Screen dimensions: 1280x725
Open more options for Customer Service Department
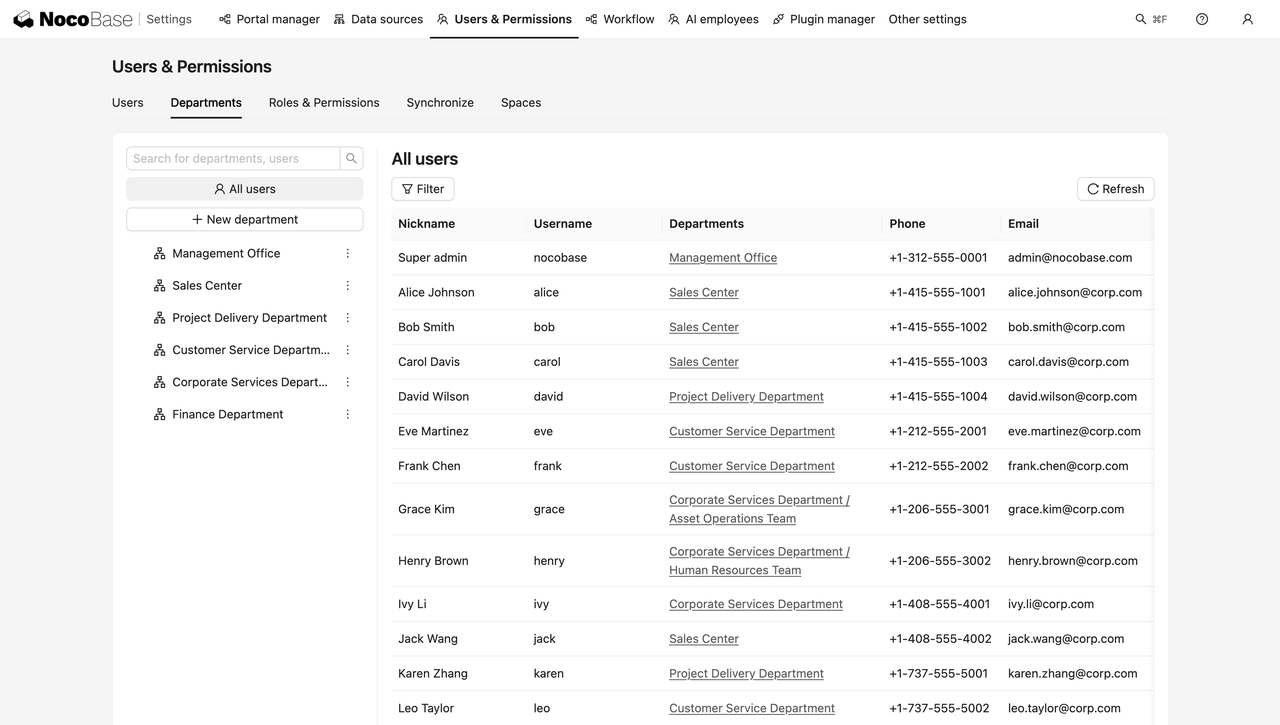point(348,350)
